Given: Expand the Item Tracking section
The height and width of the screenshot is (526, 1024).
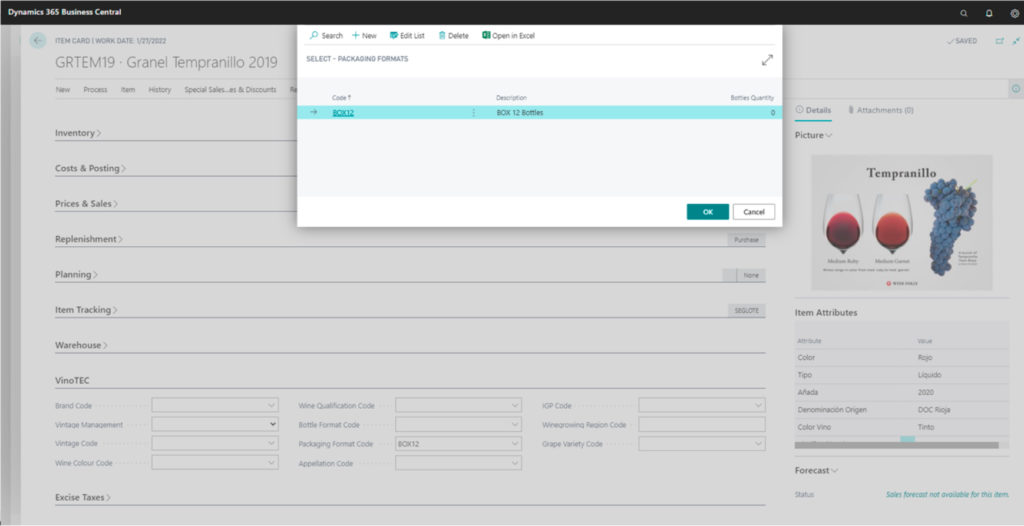Looking at the screenshot, I should (86, 310).
